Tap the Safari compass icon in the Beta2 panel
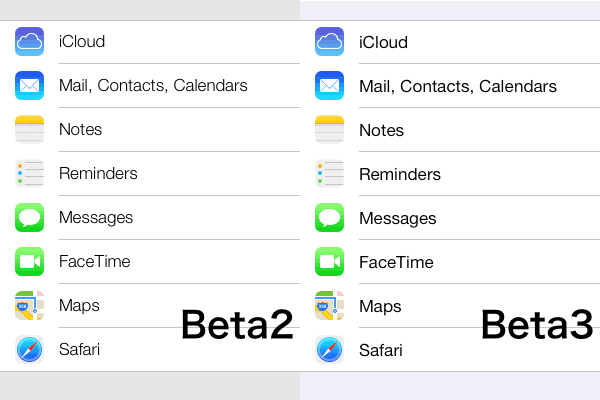 tap(30, 349)
